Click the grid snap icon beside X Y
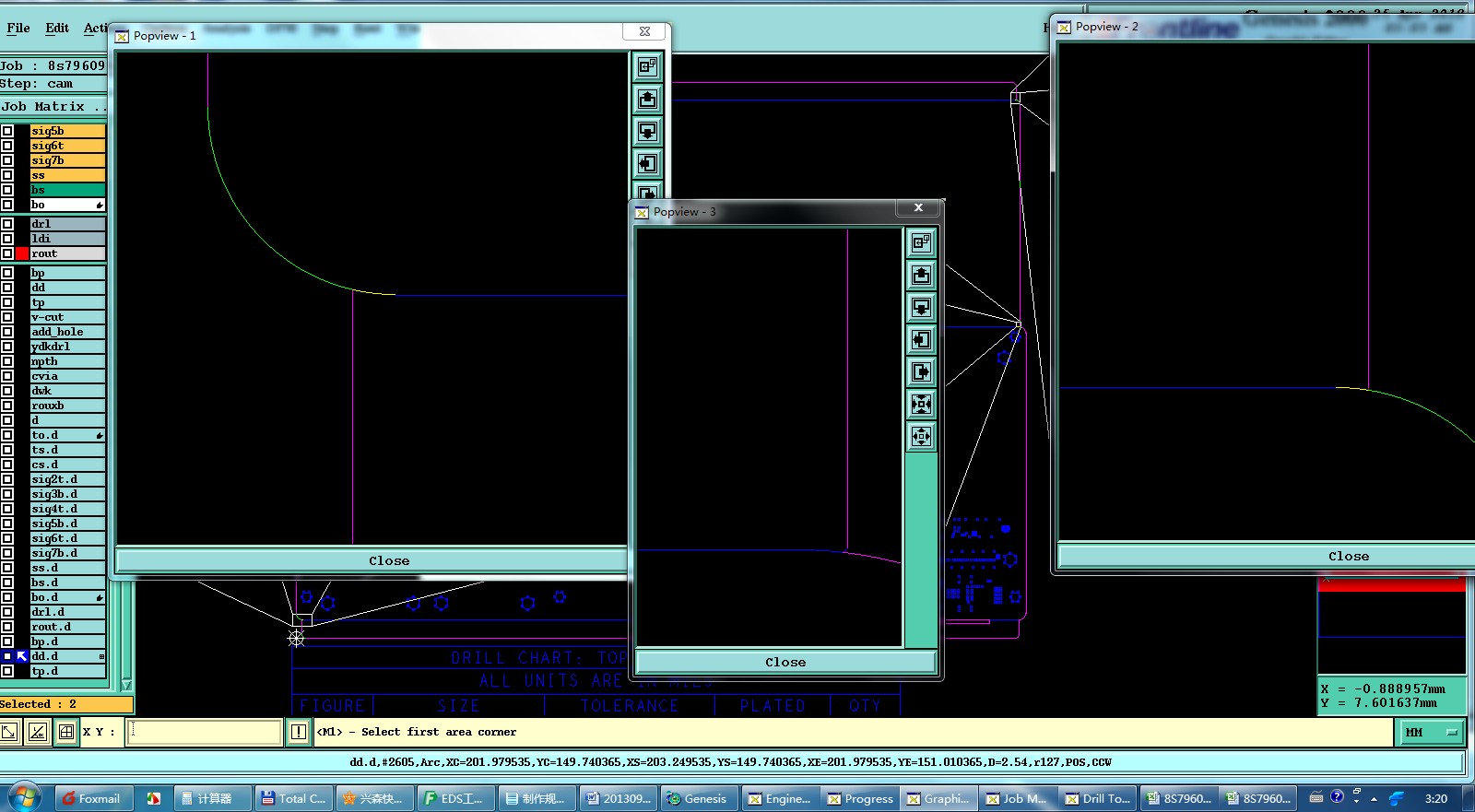 point(66,732)
